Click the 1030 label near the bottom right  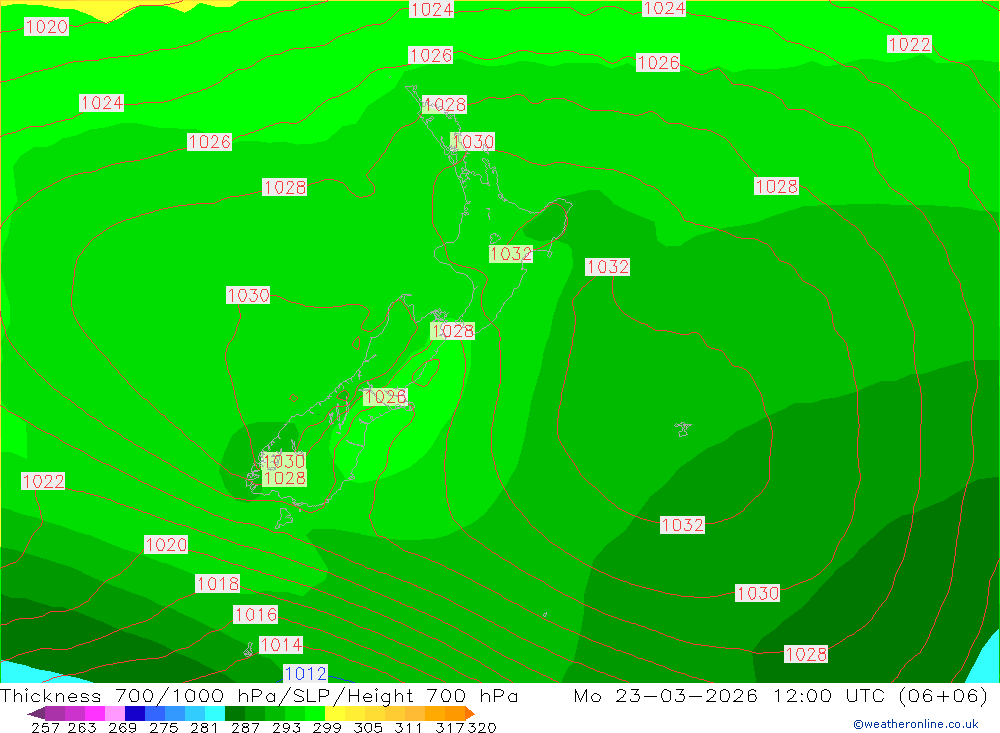pyautogui.click(x=757, y=593)
